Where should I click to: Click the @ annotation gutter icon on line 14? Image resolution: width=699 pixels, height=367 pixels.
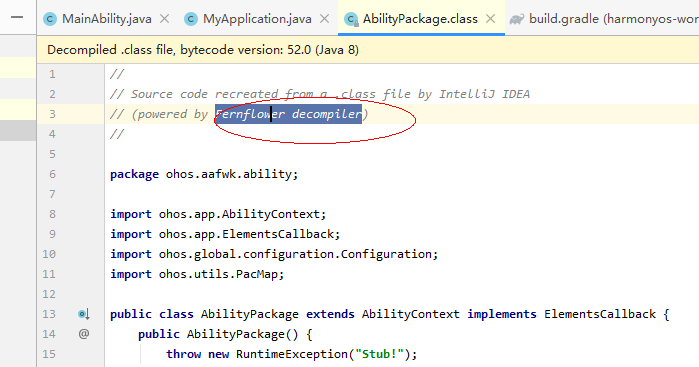click(x=84, y=334)
